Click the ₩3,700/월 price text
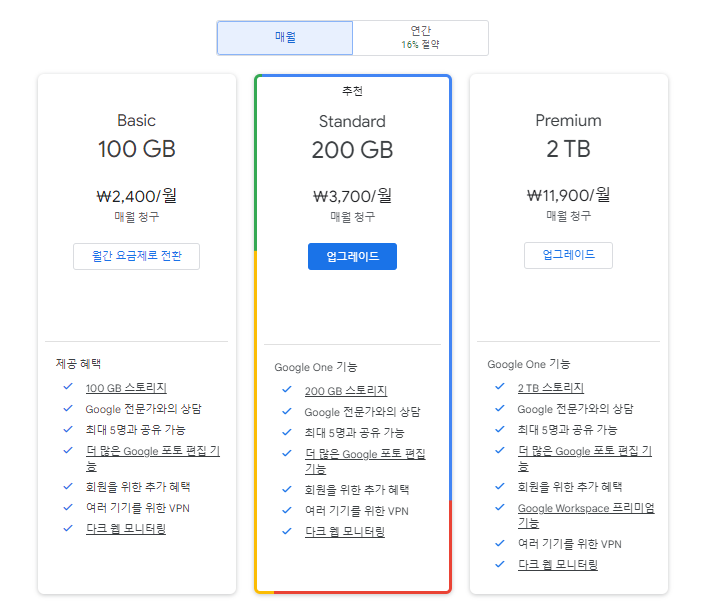 click(x=352, y=196)
